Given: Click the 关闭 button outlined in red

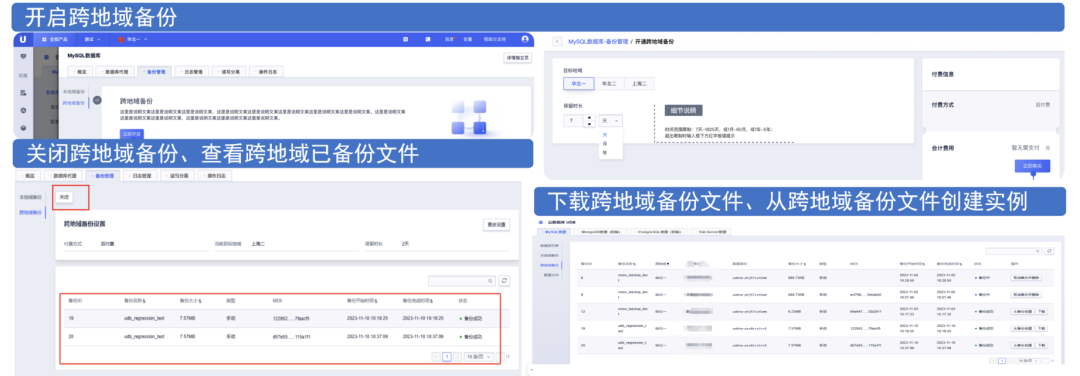Looking at the screenshot, I should (x=64, y=197).
